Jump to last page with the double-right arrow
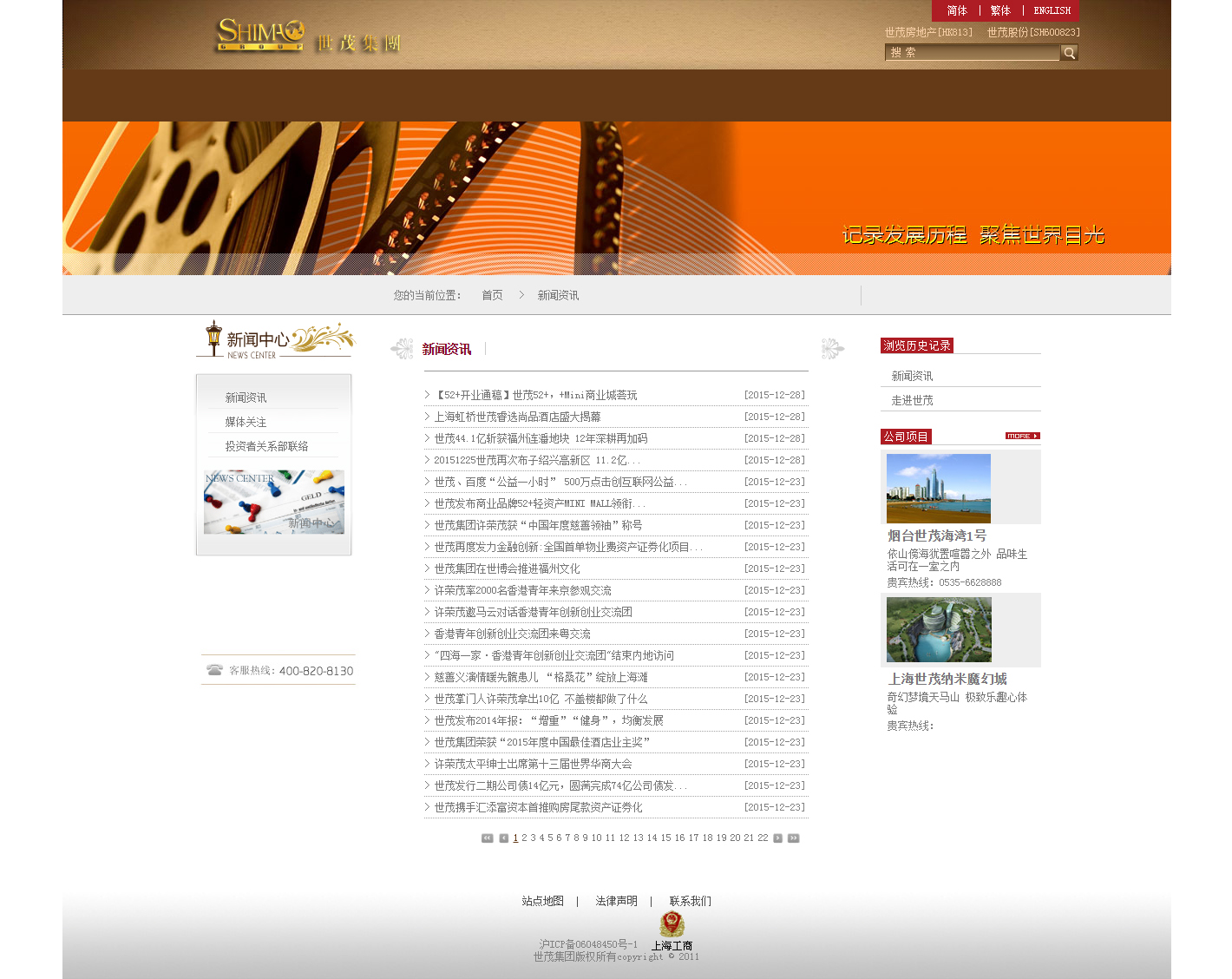The width and height of the screenshot is (1232, 979). coord(793,838)
